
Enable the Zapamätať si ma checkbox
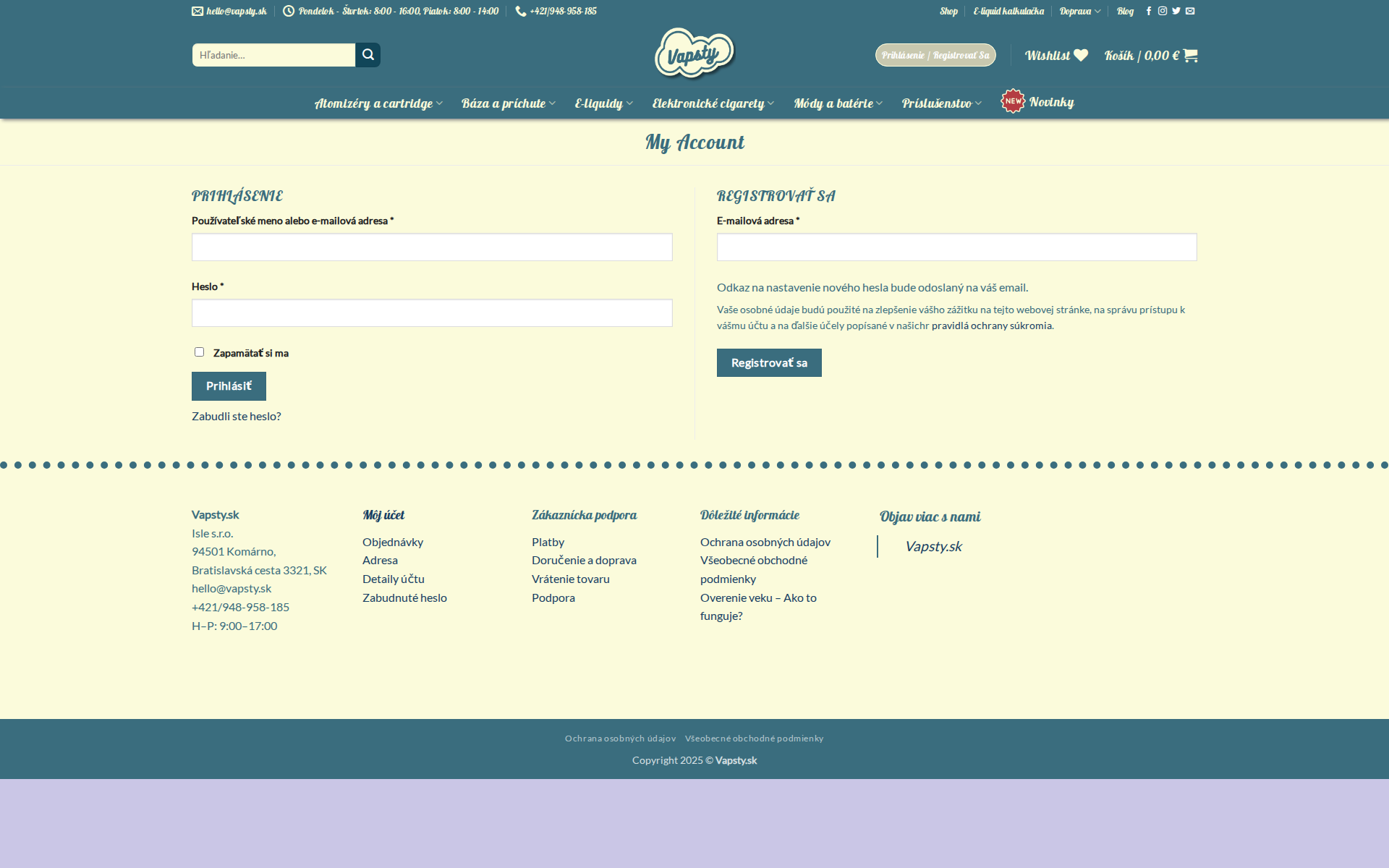[x=199, y=352]
